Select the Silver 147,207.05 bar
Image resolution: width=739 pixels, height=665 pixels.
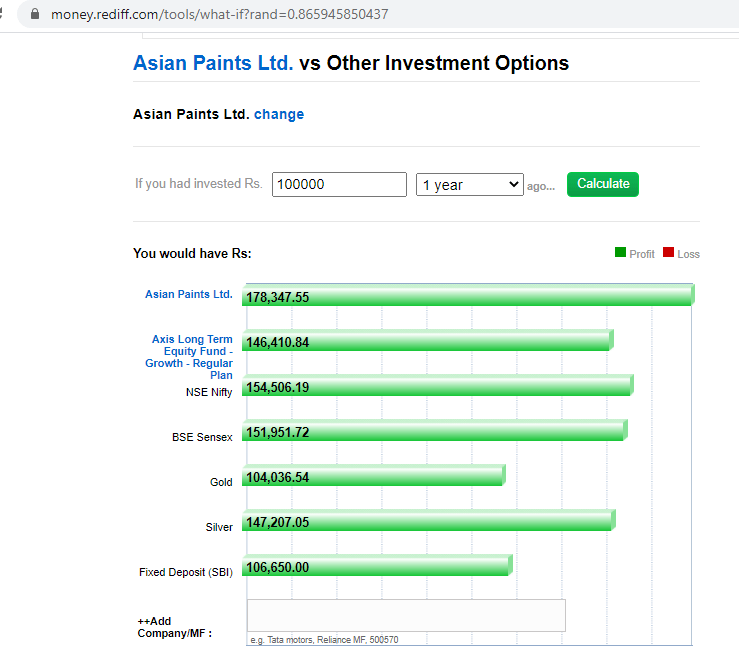click(429, 520)
